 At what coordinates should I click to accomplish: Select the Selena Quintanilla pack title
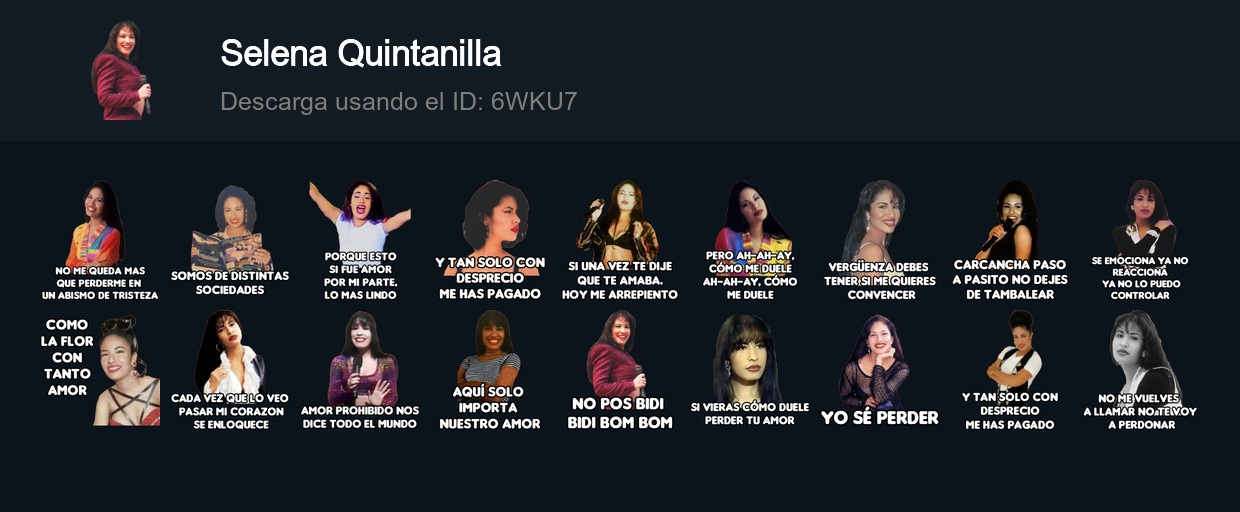(x=360, y=54)
